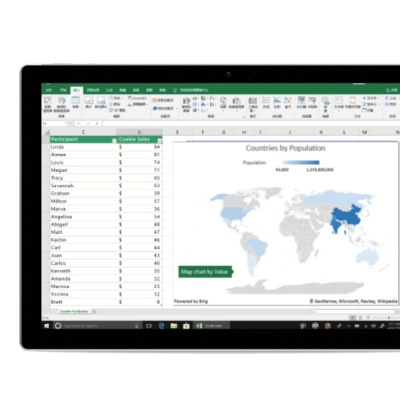The height and width of the screenshot is (400, 400).
Task: Open the My Add-ins dropdown
Action: point(165,108)
